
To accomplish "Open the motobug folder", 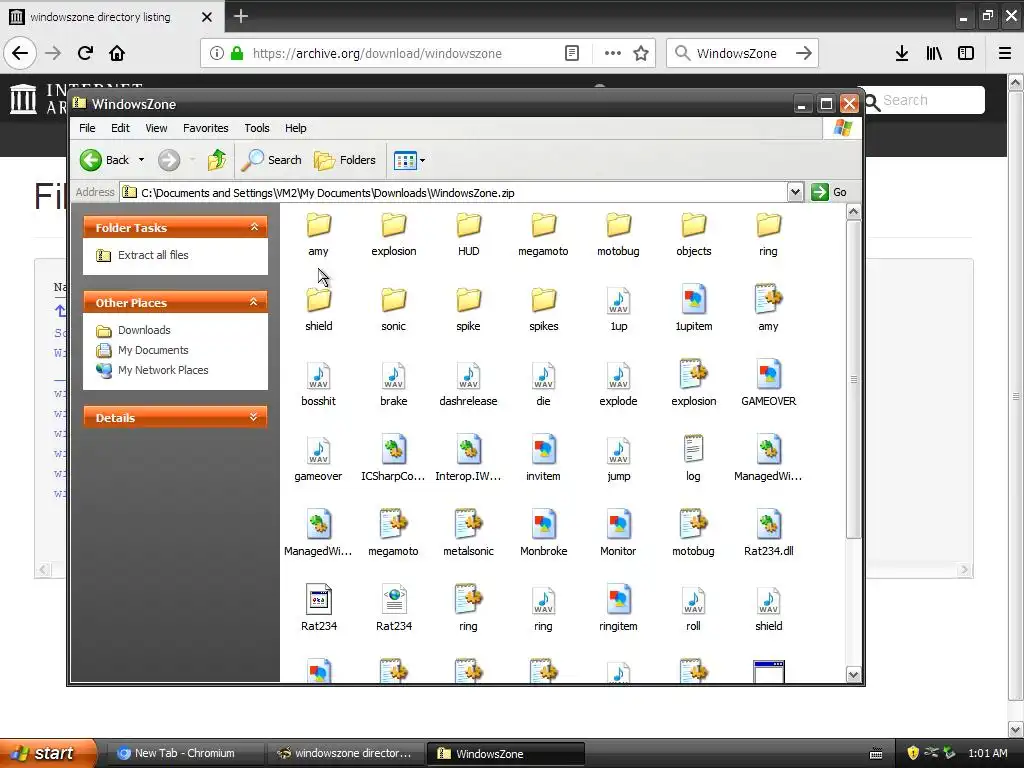I will tap(618, 234).
